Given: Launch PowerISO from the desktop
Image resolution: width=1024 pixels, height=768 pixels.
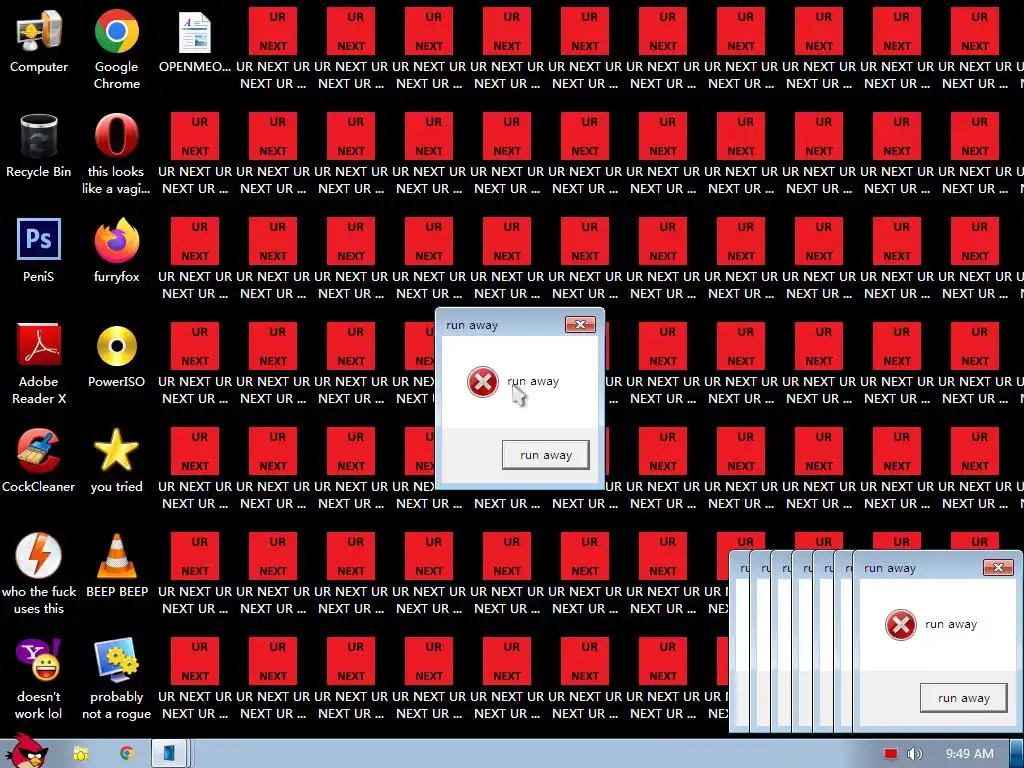Looking at the screenshot, I should [116, 356].
